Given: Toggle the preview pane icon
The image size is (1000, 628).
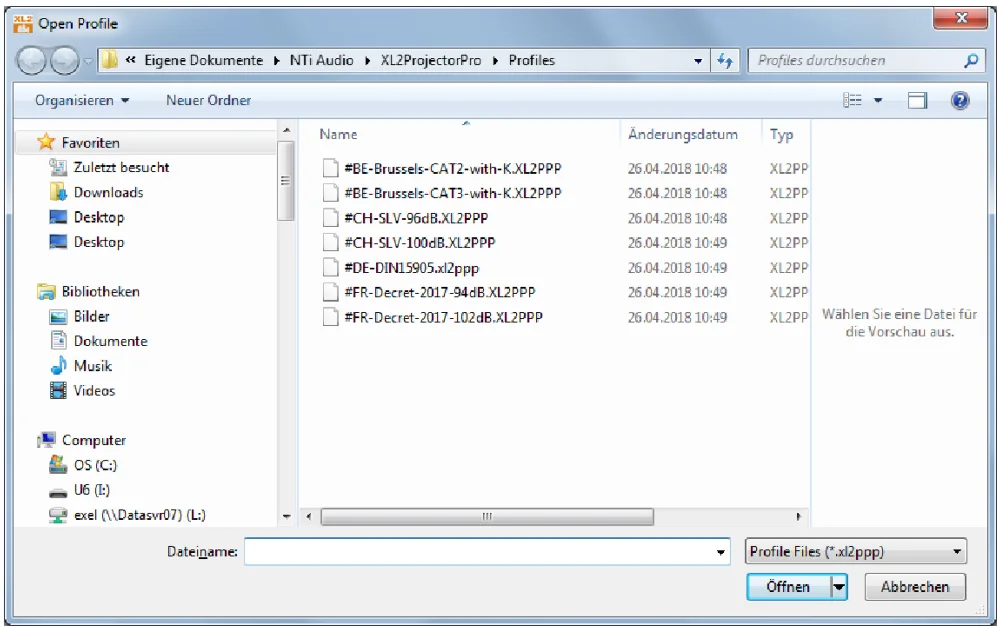Looking at the screenshot, I should (x=917, y=100).
